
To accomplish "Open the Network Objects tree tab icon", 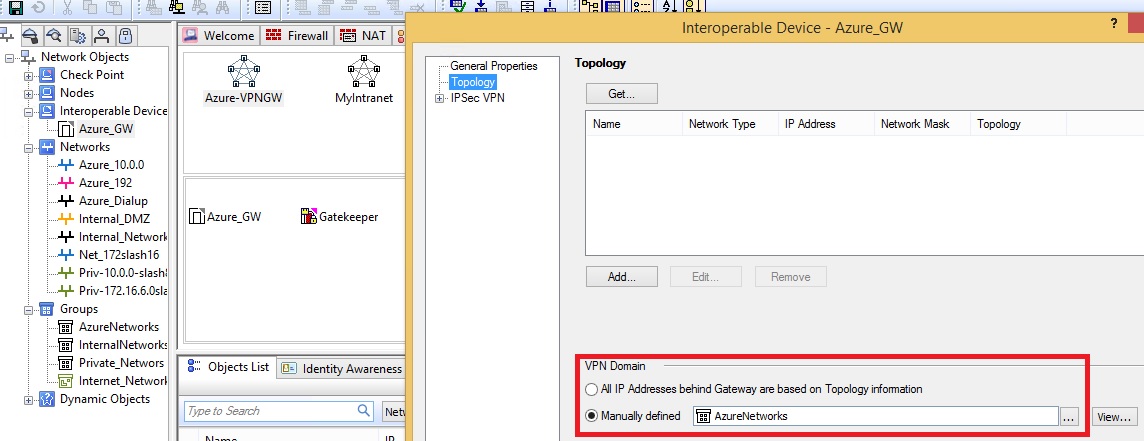I will 7,35.
